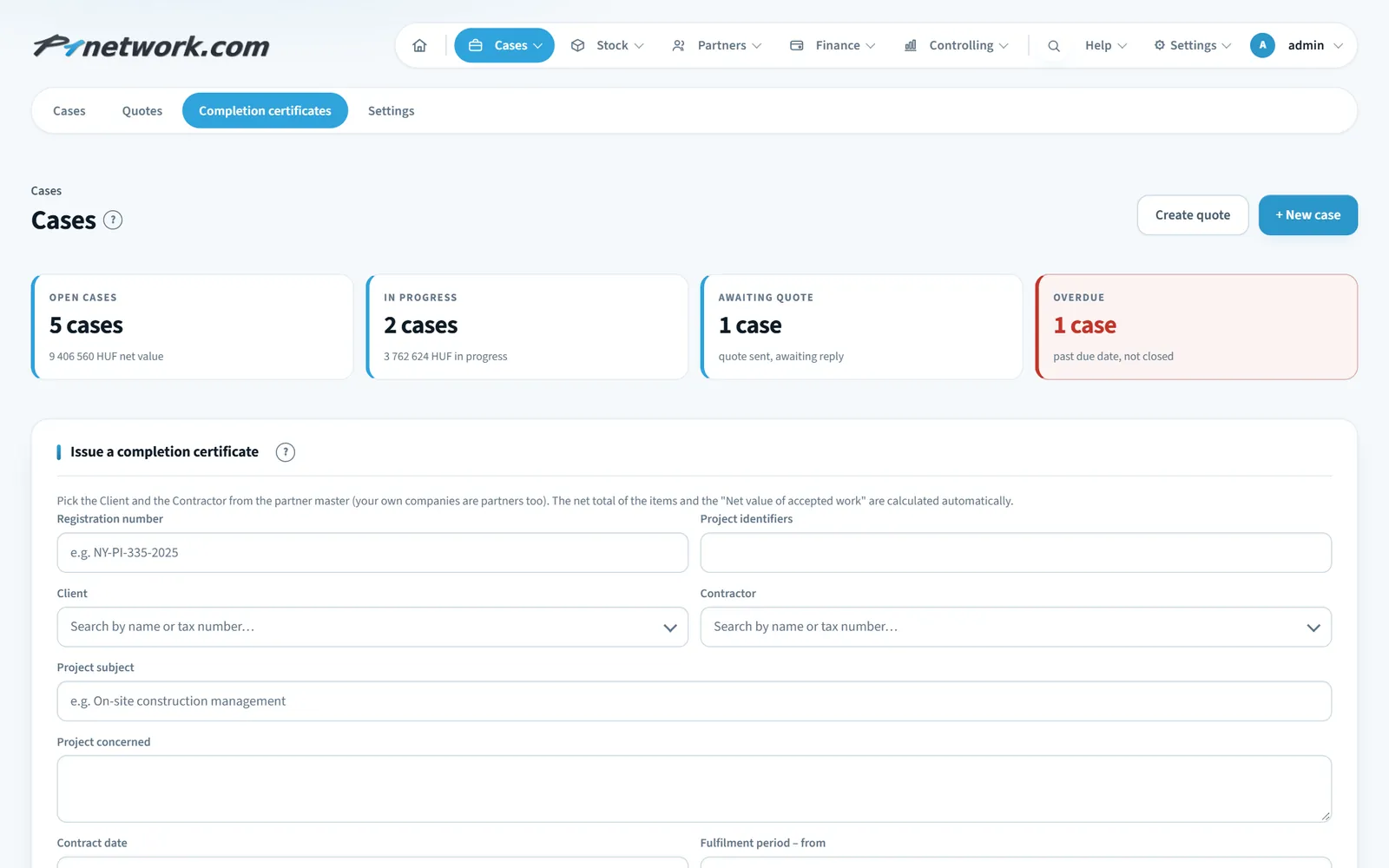Open the Settings dropdown in top navbar
The height and width of the screenshot is (868, 1389).
[x=1192, y=45]
